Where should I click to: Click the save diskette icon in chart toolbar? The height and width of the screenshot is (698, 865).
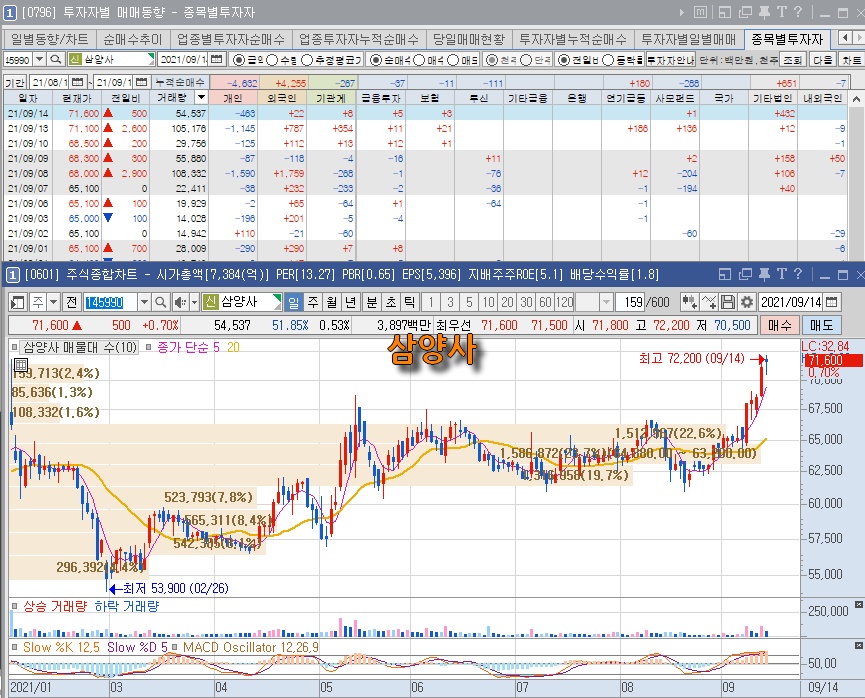tap(728, 302)
